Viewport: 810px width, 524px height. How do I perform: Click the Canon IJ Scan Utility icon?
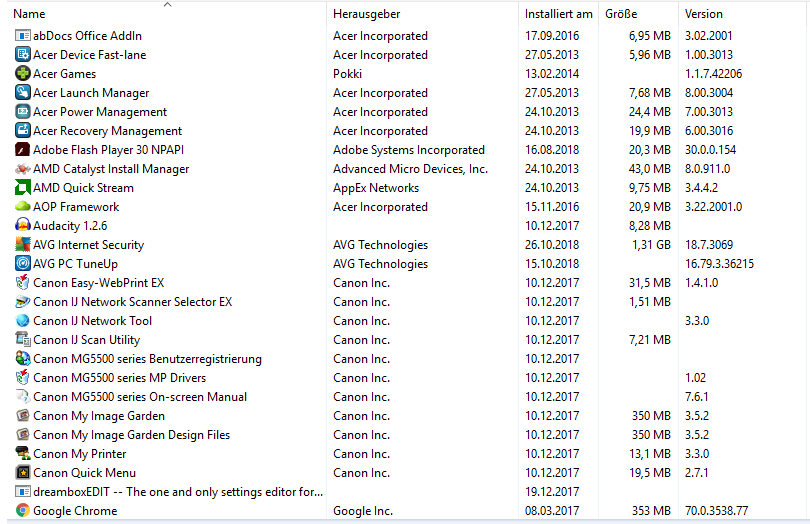tap(23, 340)
